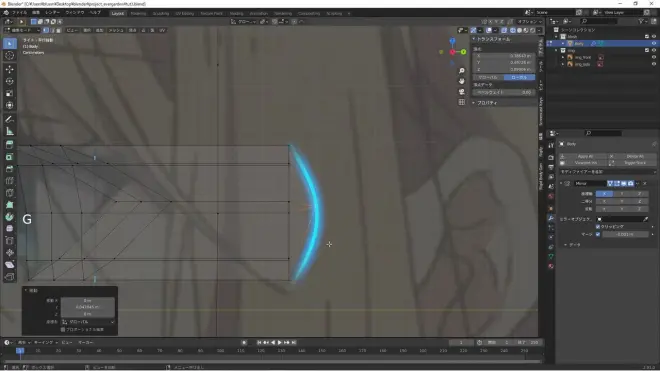Choose the Annotate pencil tool
660x371 pixels.
(x=10, y=120)
